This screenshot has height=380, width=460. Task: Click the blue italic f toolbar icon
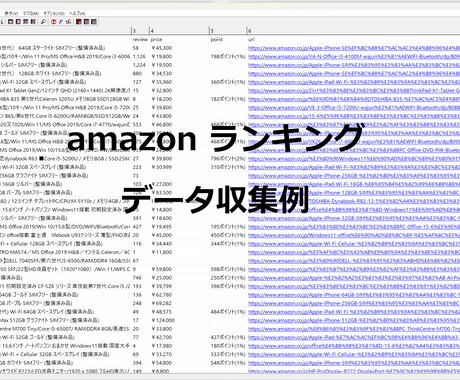coord(61,22)
